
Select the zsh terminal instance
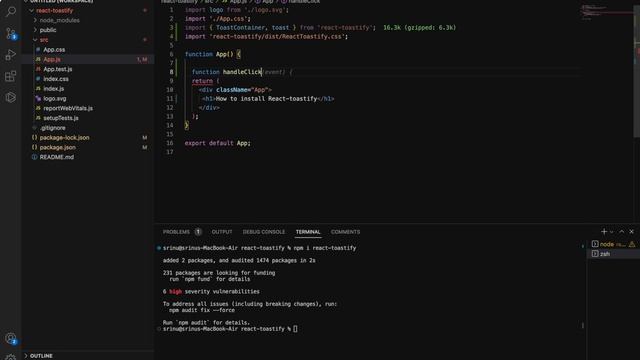[x=613, y=254]
